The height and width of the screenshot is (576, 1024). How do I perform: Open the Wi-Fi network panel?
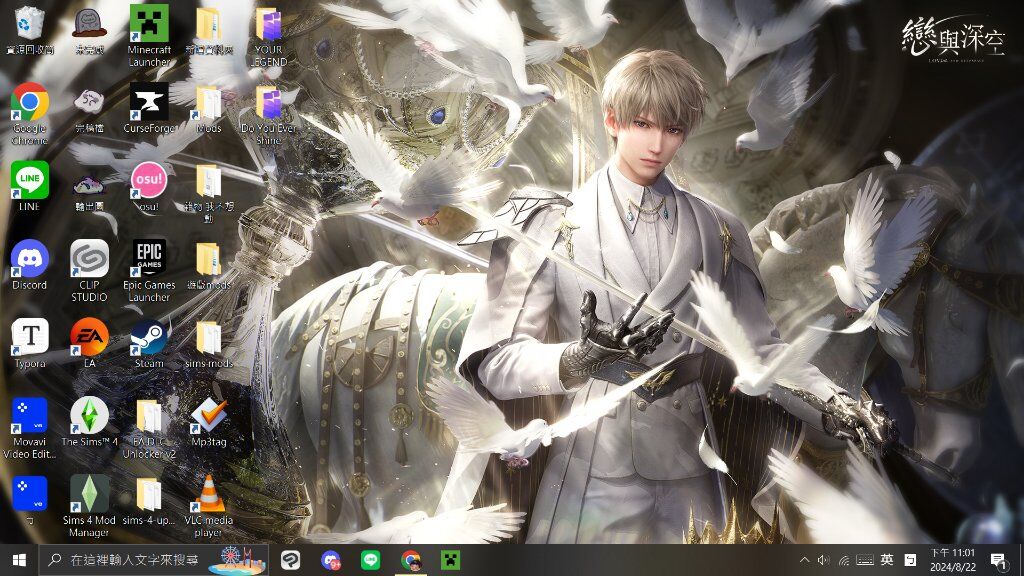click(844, 560)
